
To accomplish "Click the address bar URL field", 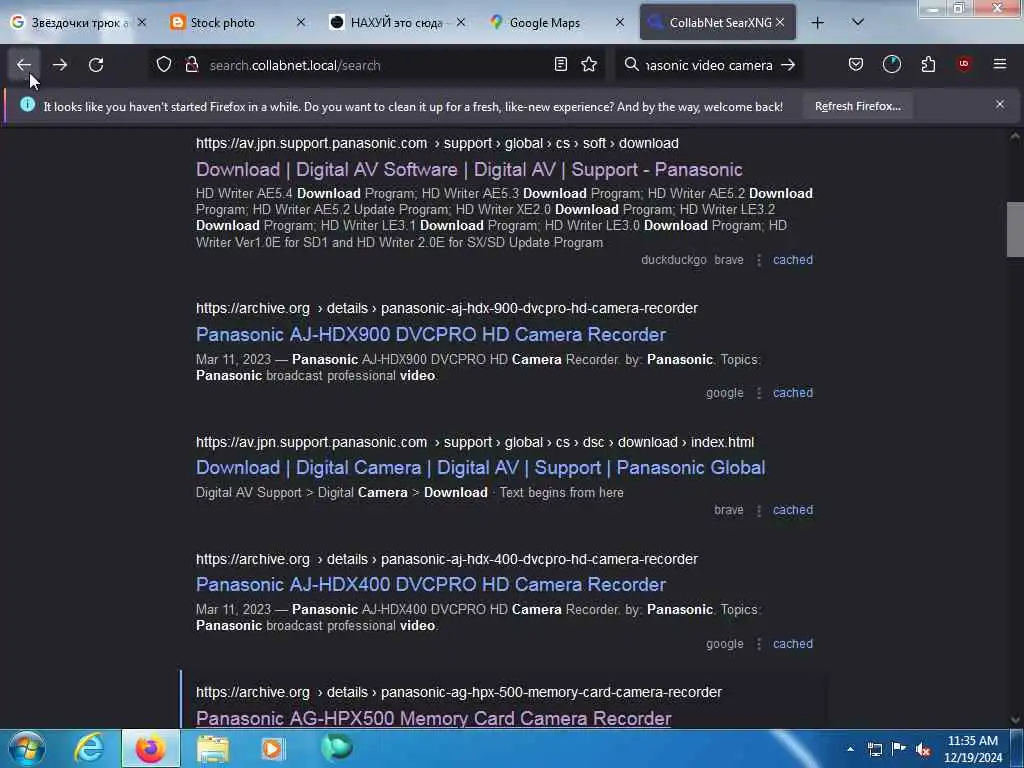I will [x=376, y=65].
